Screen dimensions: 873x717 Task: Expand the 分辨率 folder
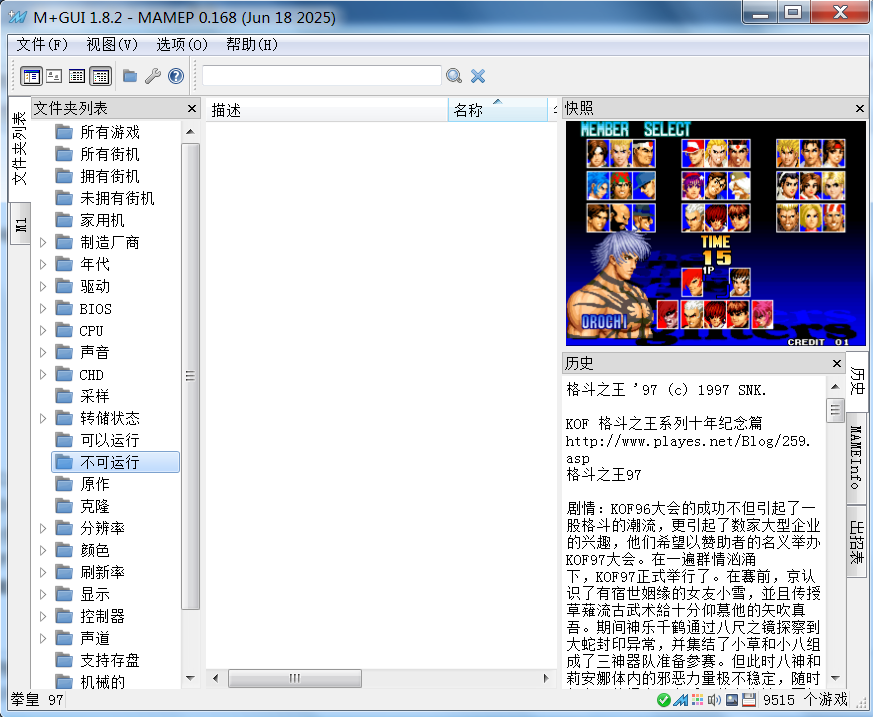[43, 528]
